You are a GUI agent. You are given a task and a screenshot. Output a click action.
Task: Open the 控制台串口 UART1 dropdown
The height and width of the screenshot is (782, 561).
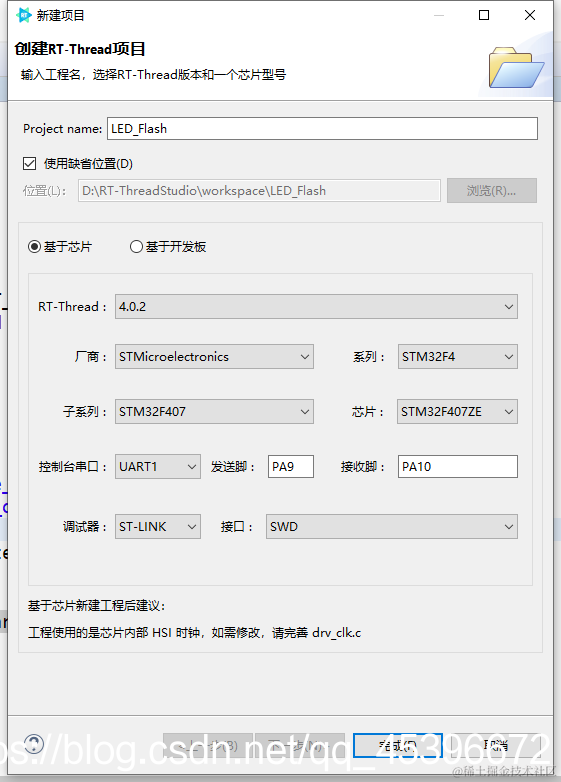pyautogui.click(x=158, y=466)
